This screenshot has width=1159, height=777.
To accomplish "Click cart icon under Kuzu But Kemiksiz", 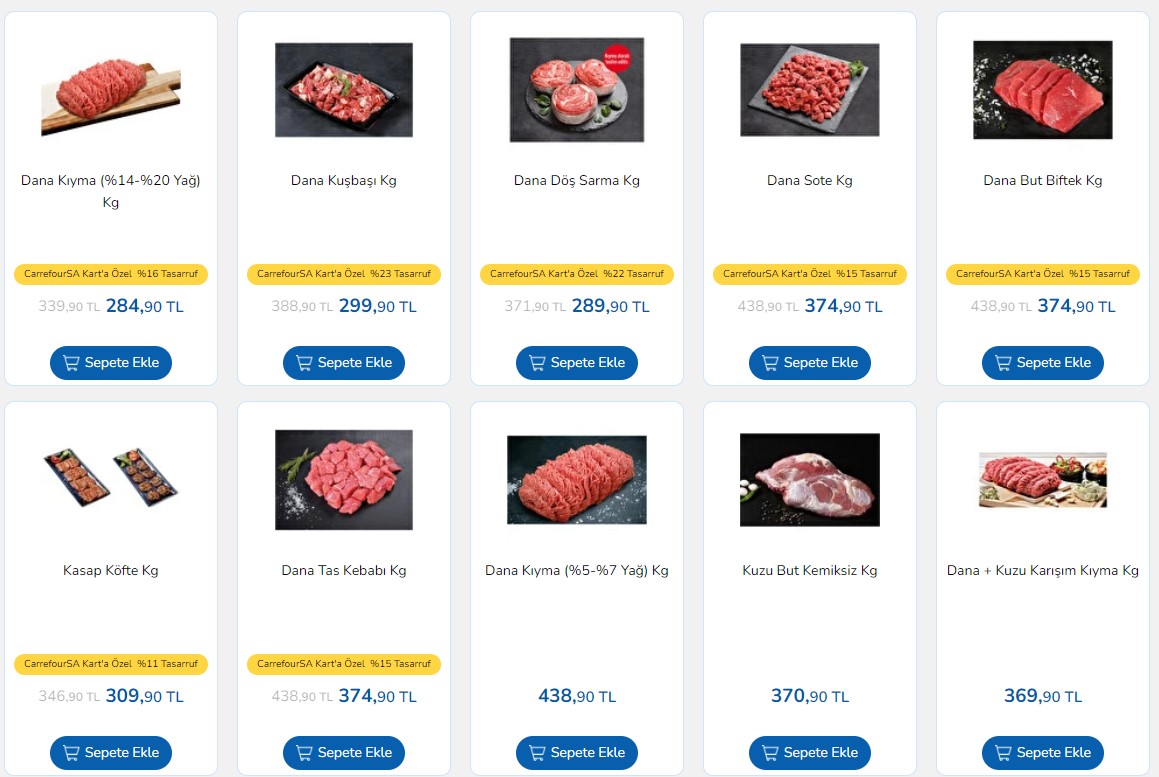I will click(x=769, y=753).
